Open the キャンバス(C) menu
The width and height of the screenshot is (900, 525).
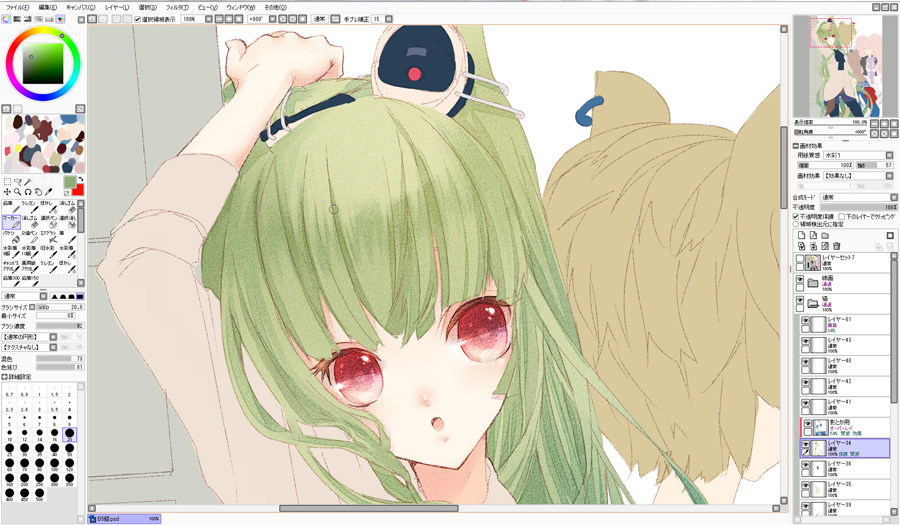pyautogui.click(x=80, y=7)
